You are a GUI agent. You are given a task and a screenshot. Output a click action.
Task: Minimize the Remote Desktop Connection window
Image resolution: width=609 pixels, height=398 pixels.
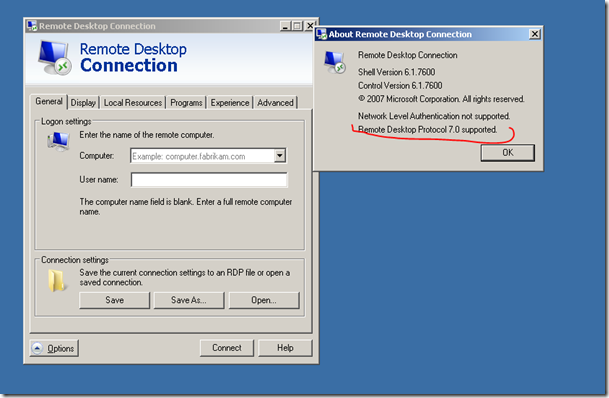click(x=285, y=26)
